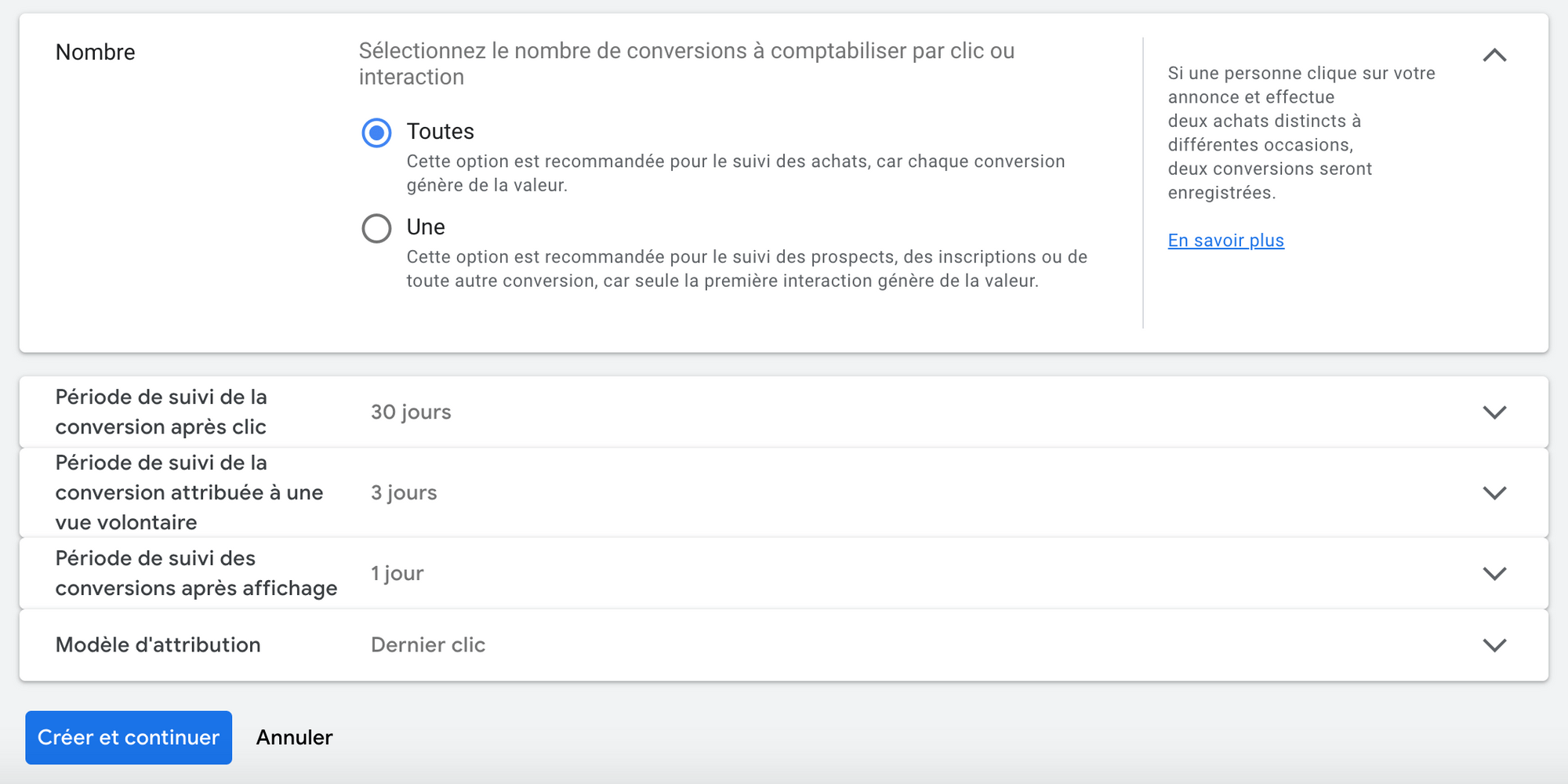Image resolution: width=1568 pixels, height=784 pixels.
Task: Click the "Sélectionnez le nombre de conversions" instruction
Action: pos(687,64)
